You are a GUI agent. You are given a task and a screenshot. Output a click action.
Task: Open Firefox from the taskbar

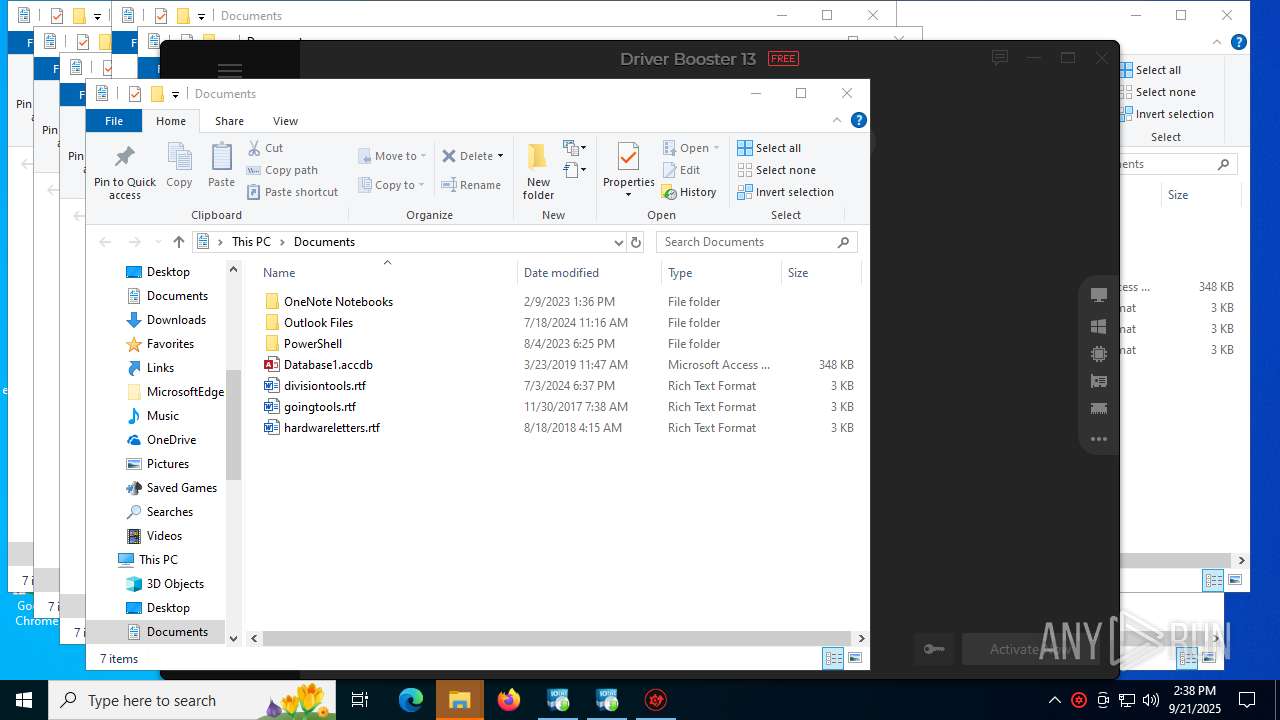click(508, 700)
